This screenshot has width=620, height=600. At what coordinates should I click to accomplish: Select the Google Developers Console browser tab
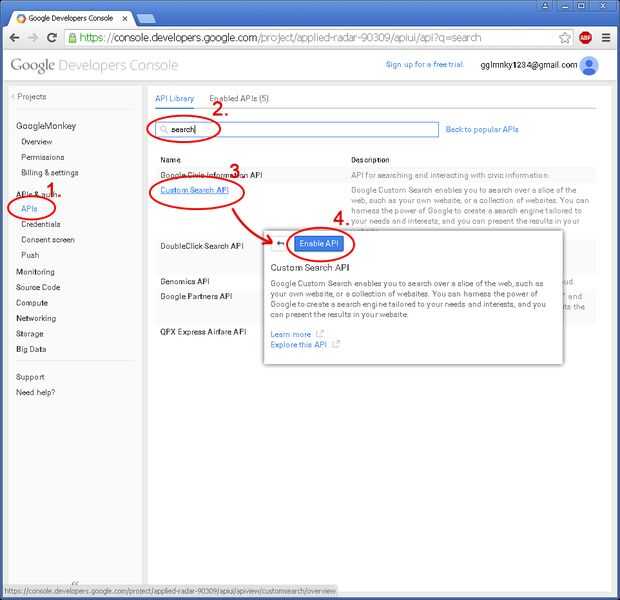(x=71, y=18)
